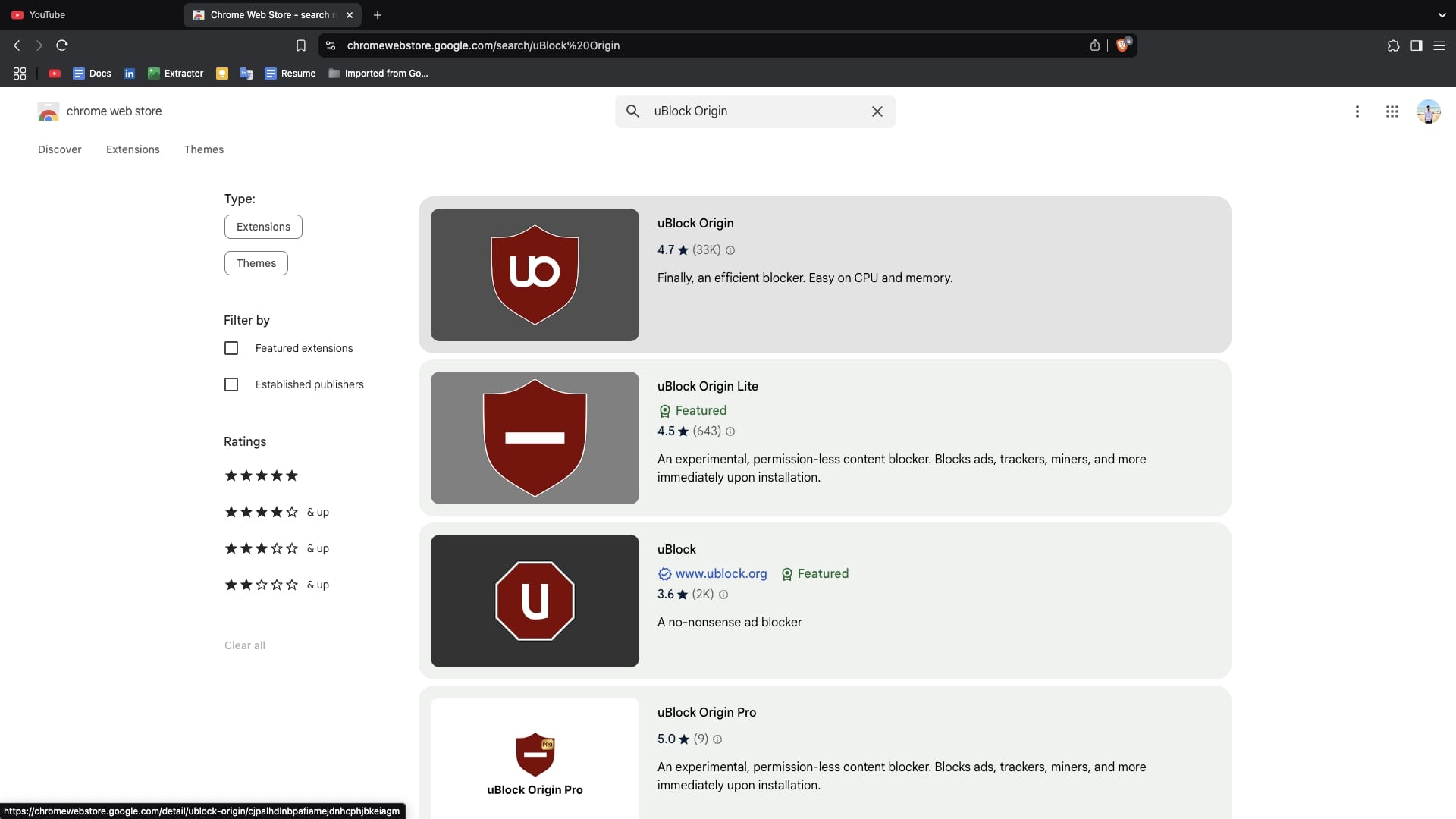Click Clear all filters

245,645
